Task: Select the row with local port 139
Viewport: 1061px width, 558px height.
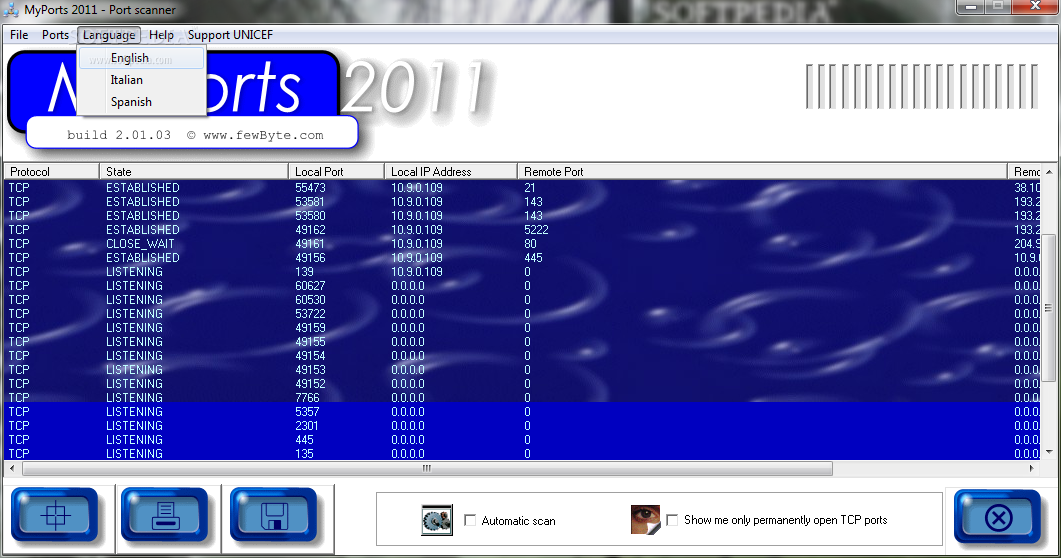Action: pyautogui.click(x=523, y=271)
